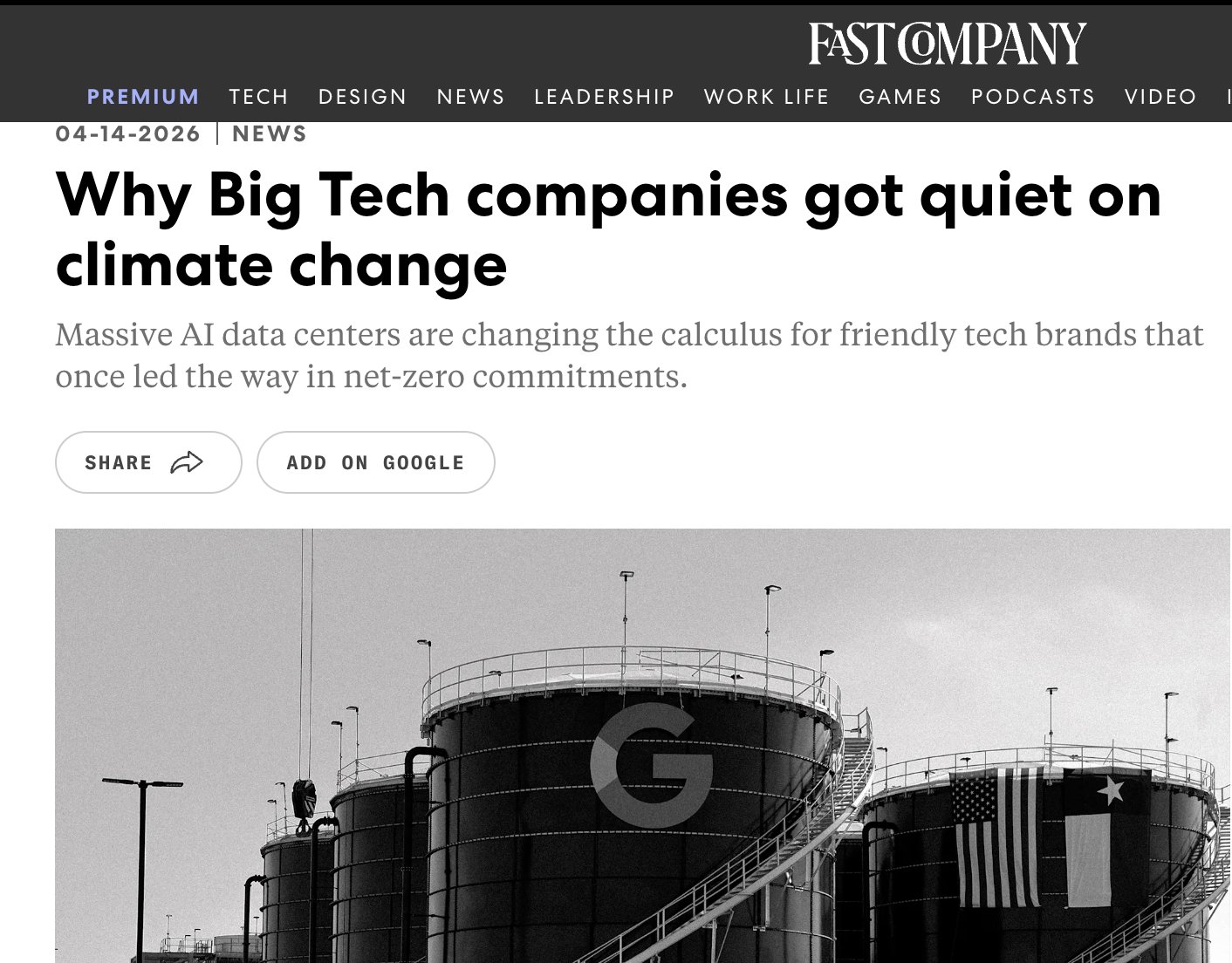This screenshot has width=1232, height=963.
Task: Click the article headline about Big Tech
Action: click(x=607, y=229)
